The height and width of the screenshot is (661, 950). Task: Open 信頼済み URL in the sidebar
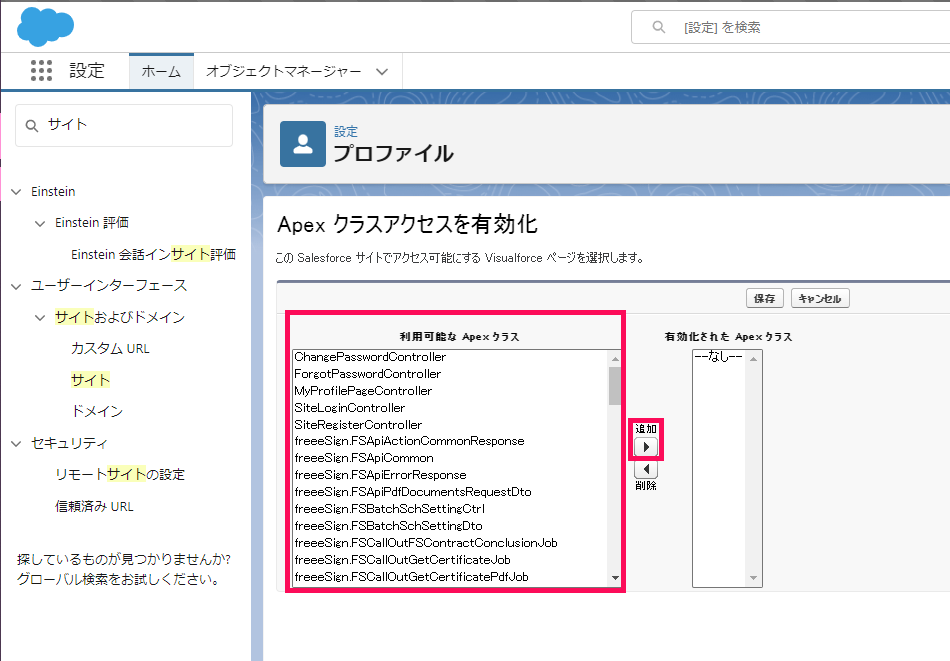tap(94, 506)
